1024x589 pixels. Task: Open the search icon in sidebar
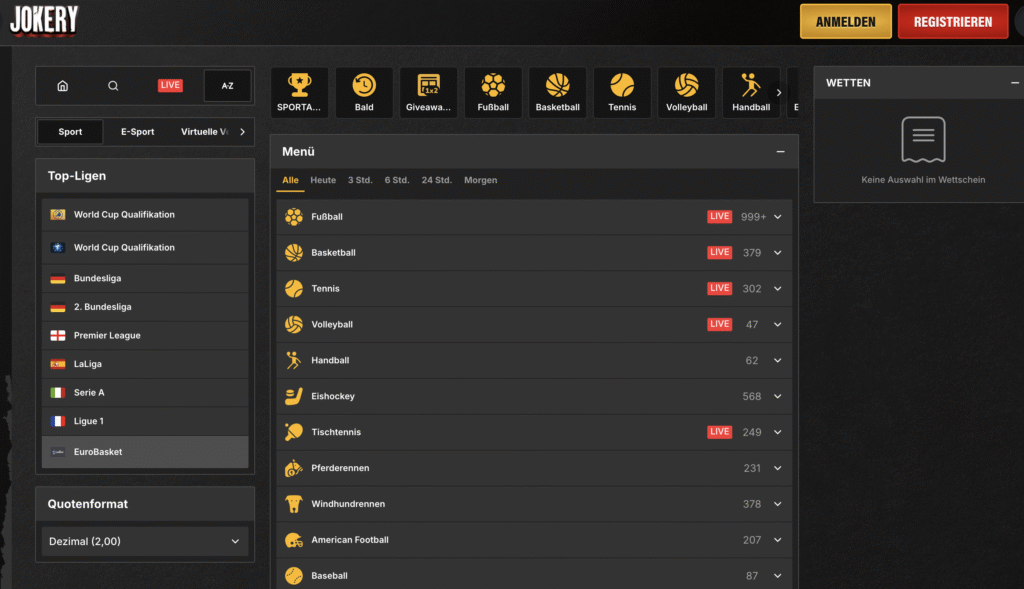pyautogui.click(x=113, y=86)
